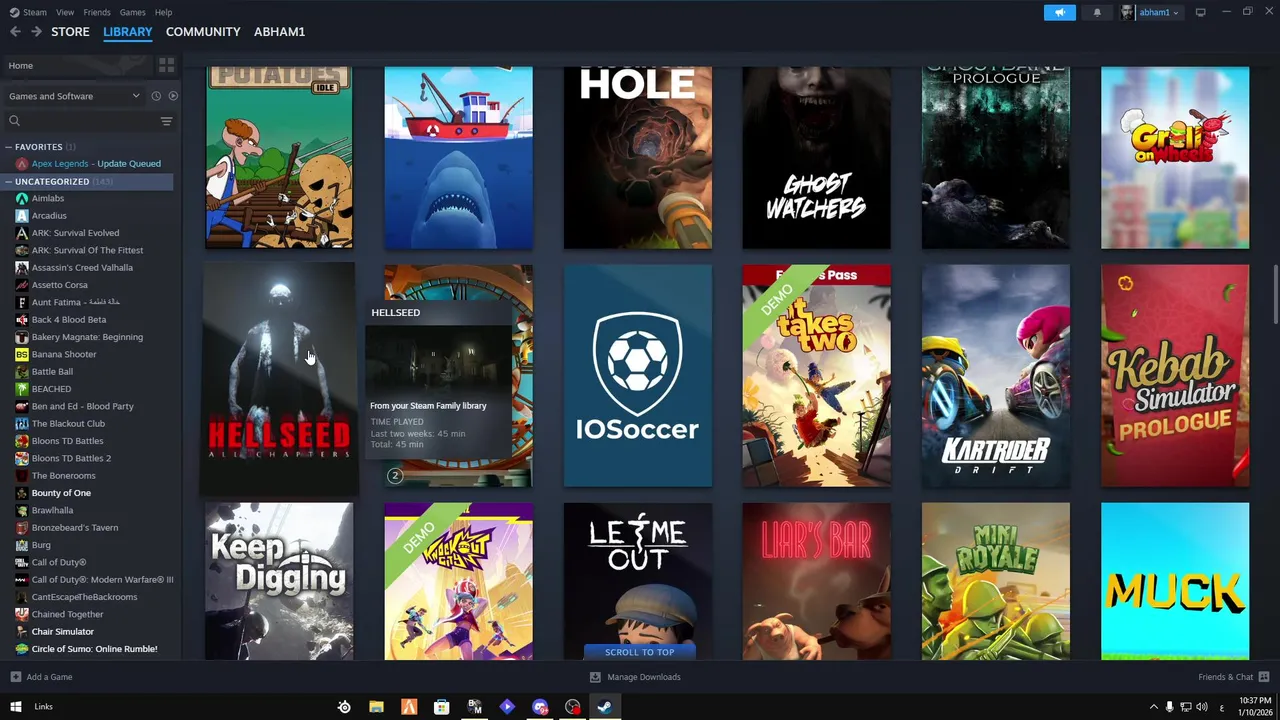Image resolution: width=1280 pixels, height=720 pixels.
Task: Click the Steam taskbar icon
Action: coord(604,707)
